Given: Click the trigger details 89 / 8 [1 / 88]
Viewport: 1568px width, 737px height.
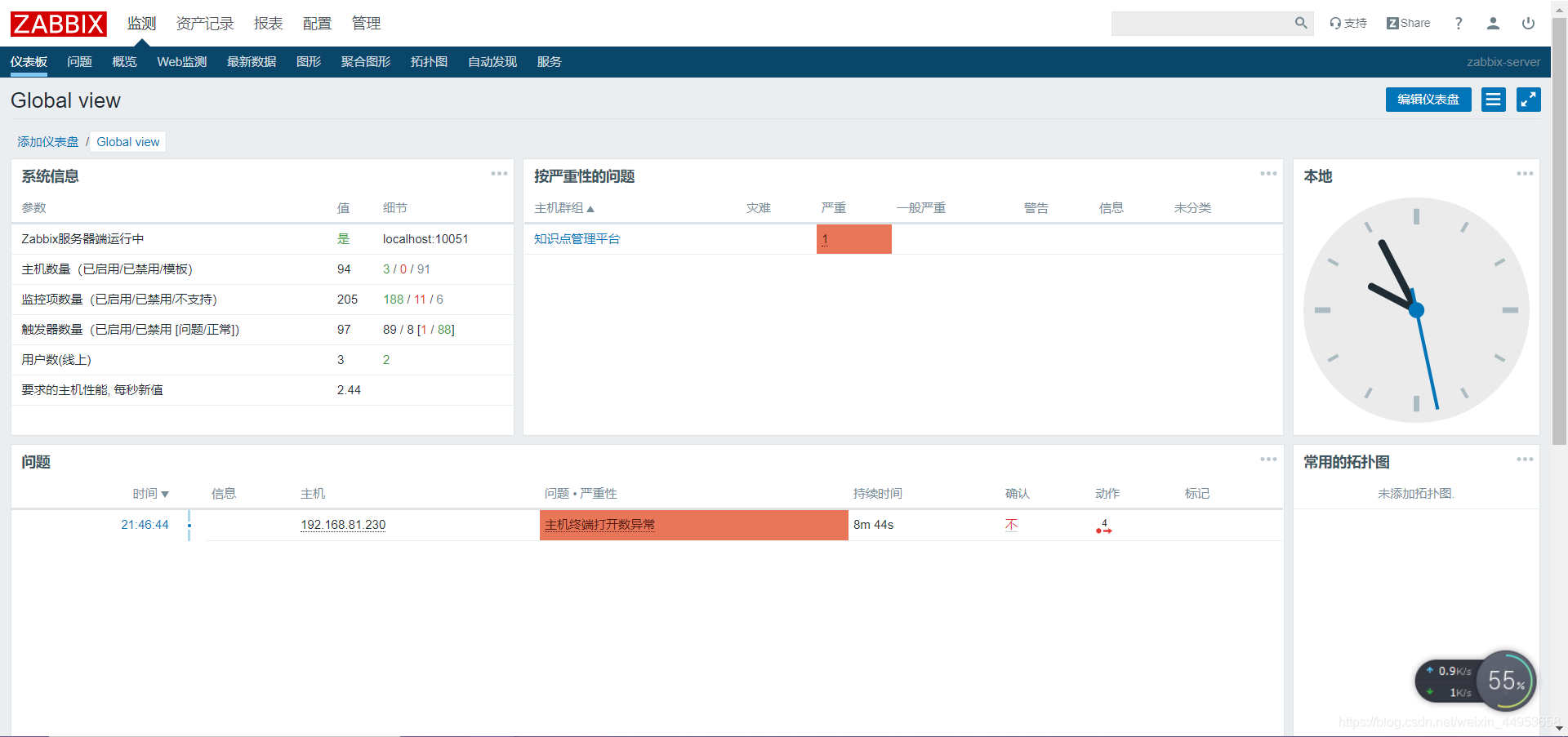Looking at the screenshot, I should (419, 330).
